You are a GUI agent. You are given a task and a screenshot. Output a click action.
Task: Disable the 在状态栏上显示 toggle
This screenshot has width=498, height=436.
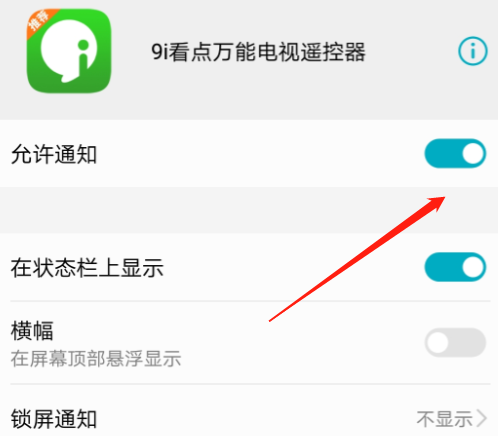[x=455, y=267]
